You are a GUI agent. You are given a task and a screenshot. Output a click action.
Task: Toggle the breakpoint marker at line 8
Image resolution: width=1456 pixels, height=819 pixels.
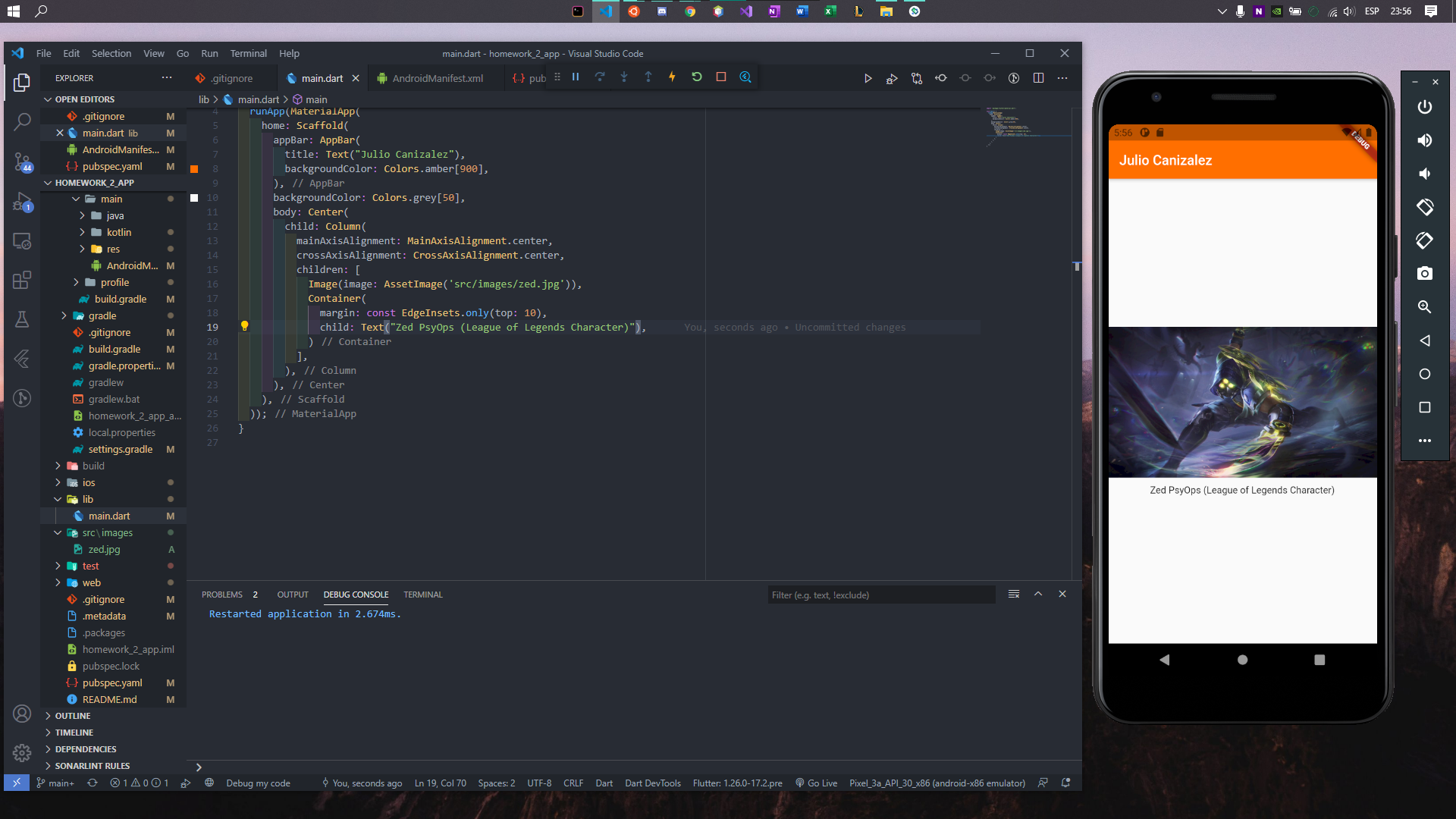[x=194, y=169]
